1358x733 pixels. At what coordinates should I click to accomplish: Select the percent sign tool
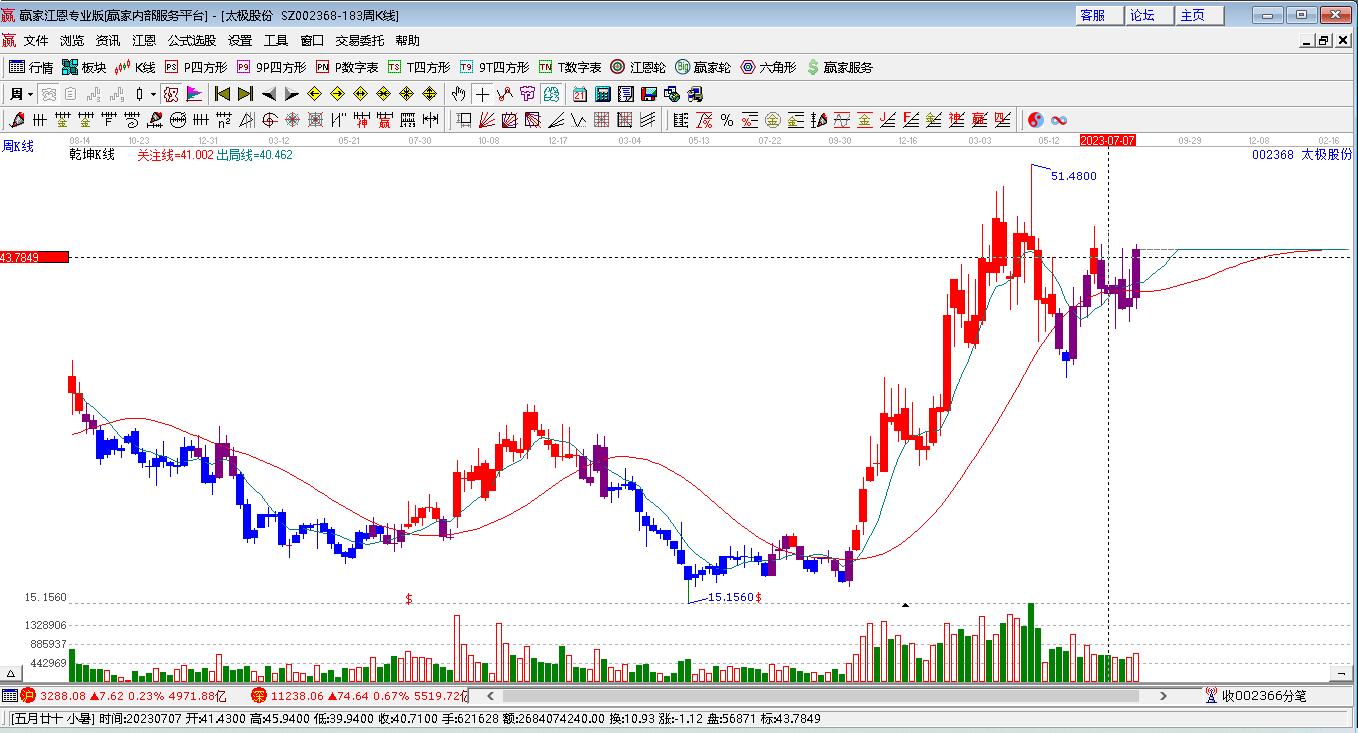(x=726, y=120)
